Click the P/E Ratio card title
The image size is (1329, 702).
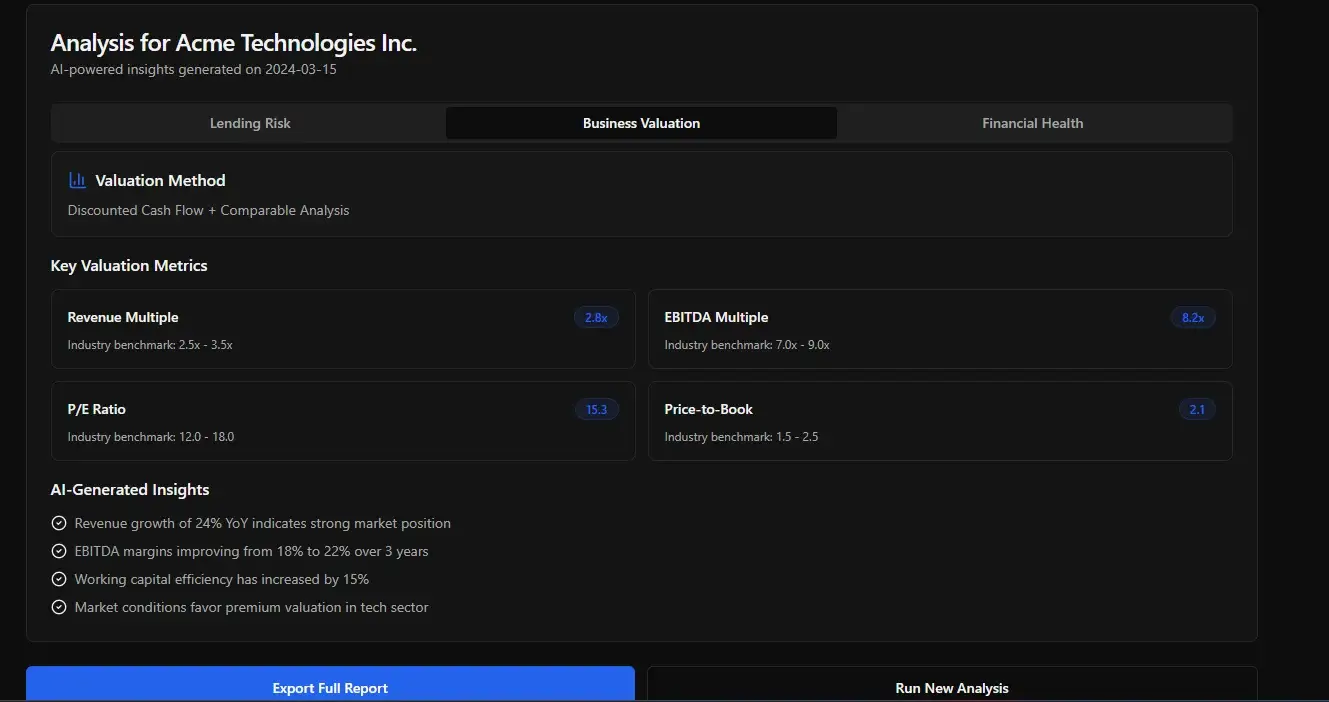[97, 409]
